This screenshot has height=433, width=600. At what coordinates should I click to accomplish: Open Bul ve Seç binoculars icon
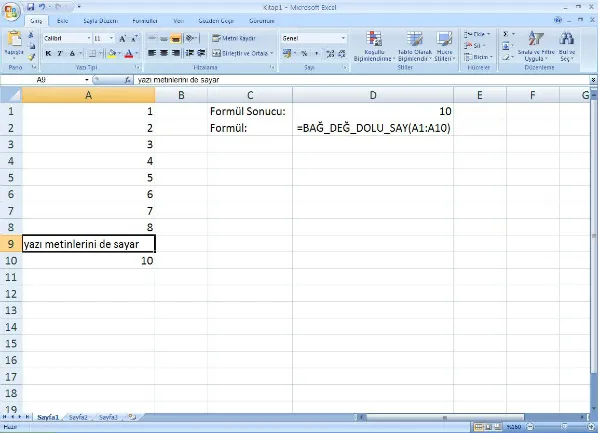tap(567, 46)
